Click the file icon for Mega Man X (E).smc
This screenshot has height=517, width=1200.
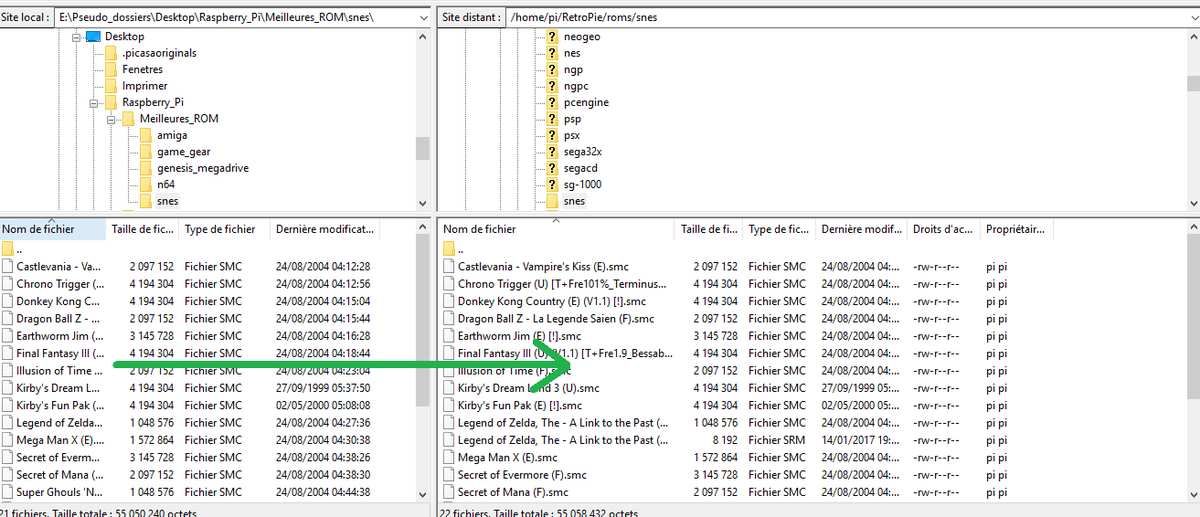pos(449,458)
